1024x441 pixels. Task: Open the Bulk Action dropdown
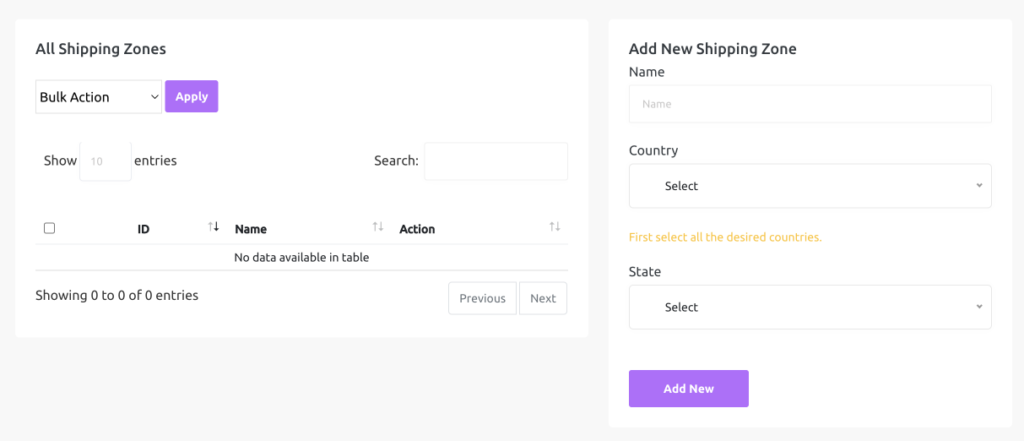(x=99, y=97)
